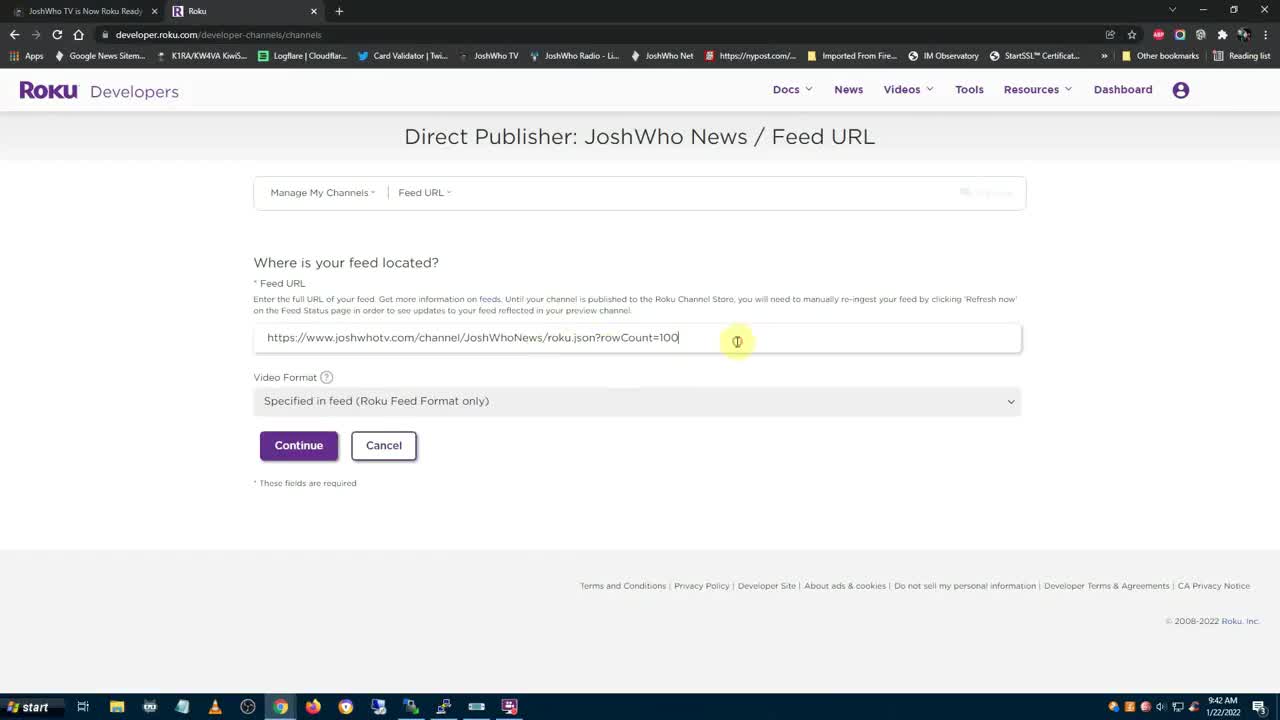Open the IM Observatory bookmark
The height and width of the screenshot is (720, 1280).
943,56
